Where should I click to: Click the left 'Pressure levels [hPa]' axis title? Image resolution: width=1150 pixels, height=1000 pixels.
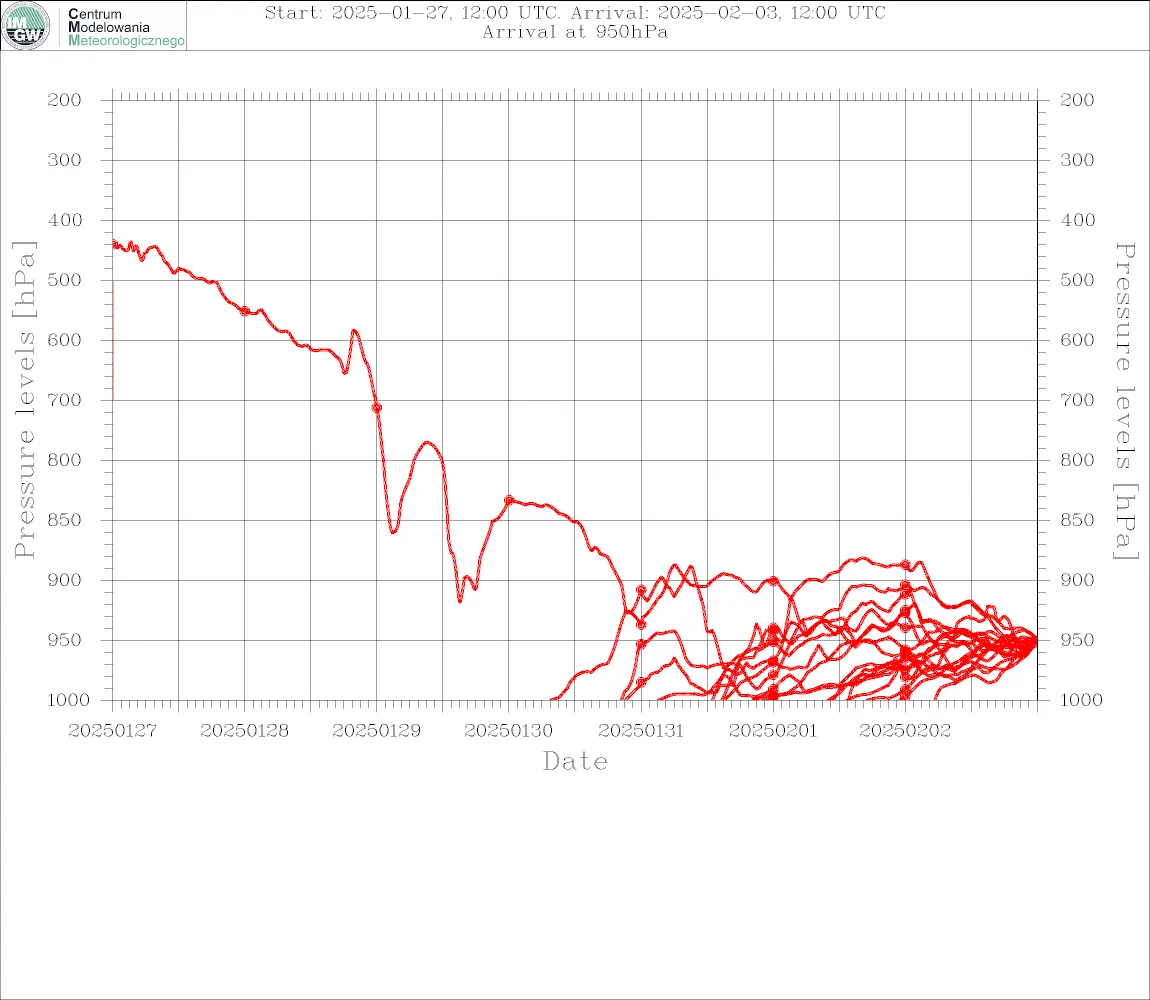(x=24, y=399)
